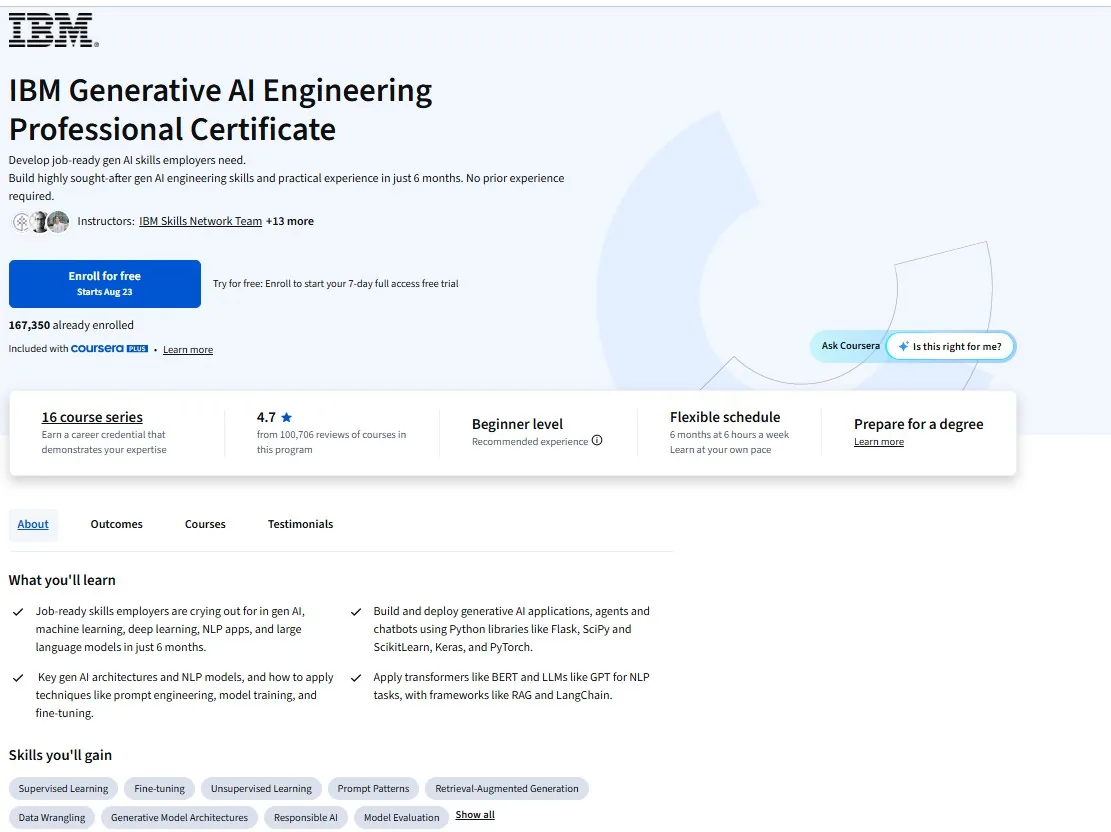The image size is (1111, 832).
Task: Select the Model Evaluation skill tag
Action: 401,818
